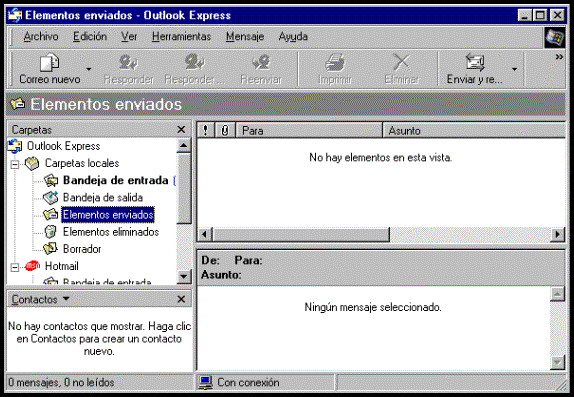Image resolution: width=574 pixels, height=397 pixels.
Task: Sort by attachment paperclip column
Action: click(225, 130)
